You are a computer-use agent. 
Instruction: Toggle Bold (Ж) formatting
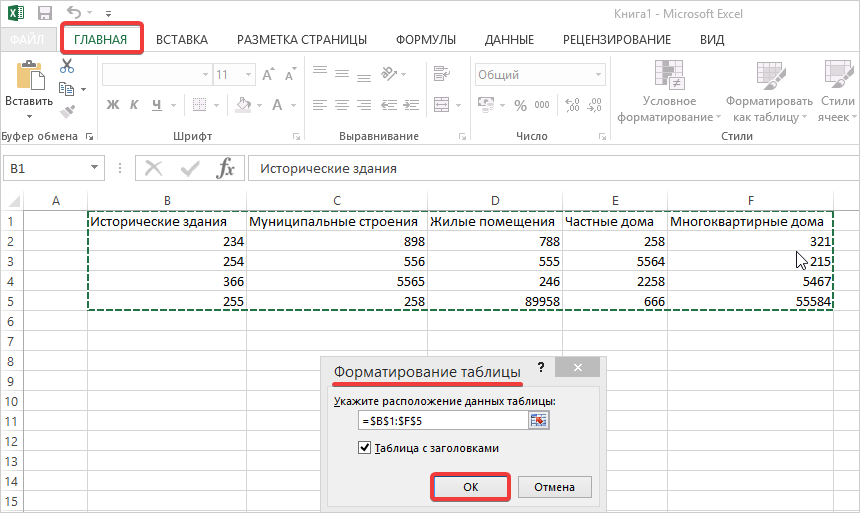(x=112, y=104)
